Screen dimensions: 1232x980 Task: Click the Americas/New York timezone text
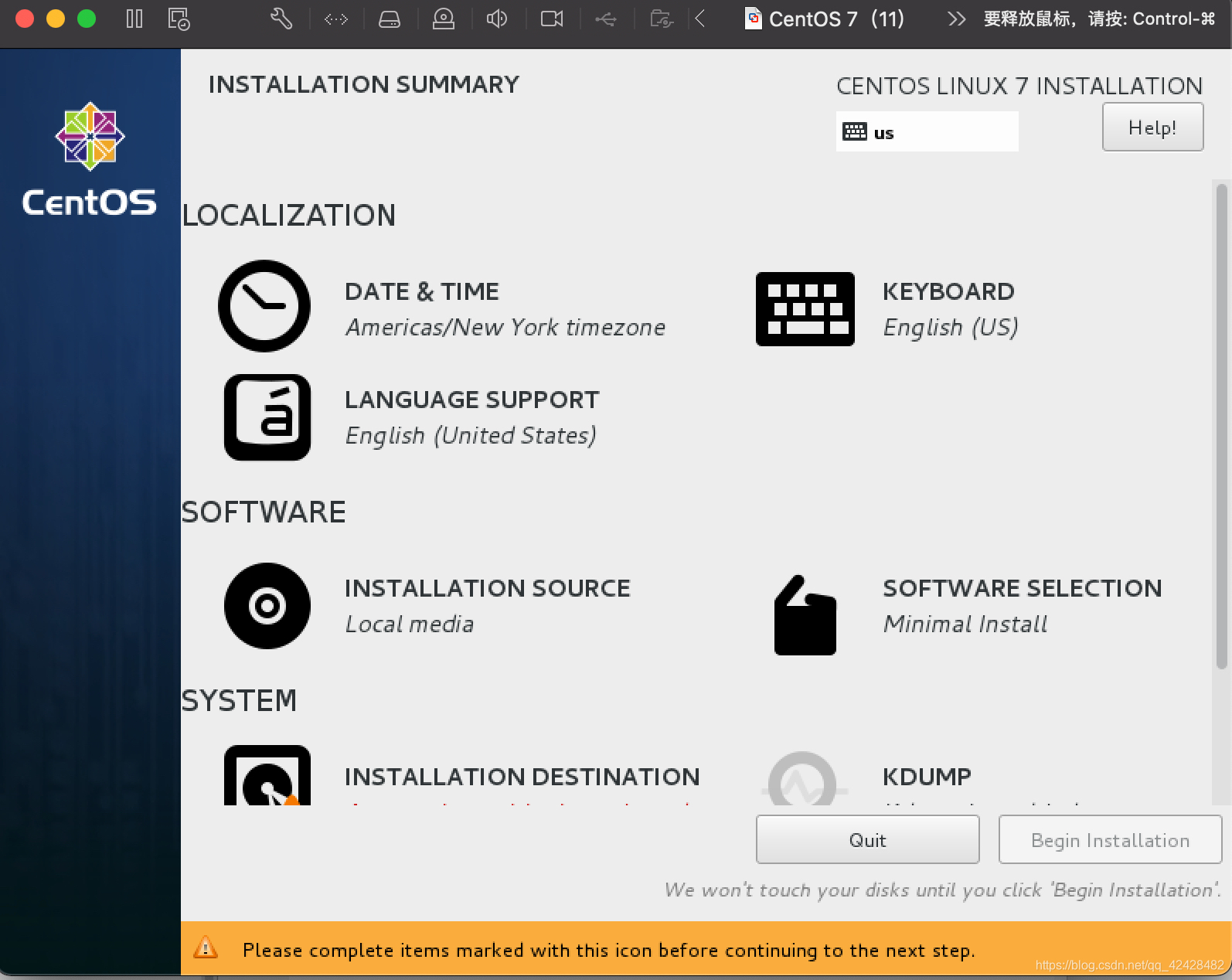pos(505,328)
